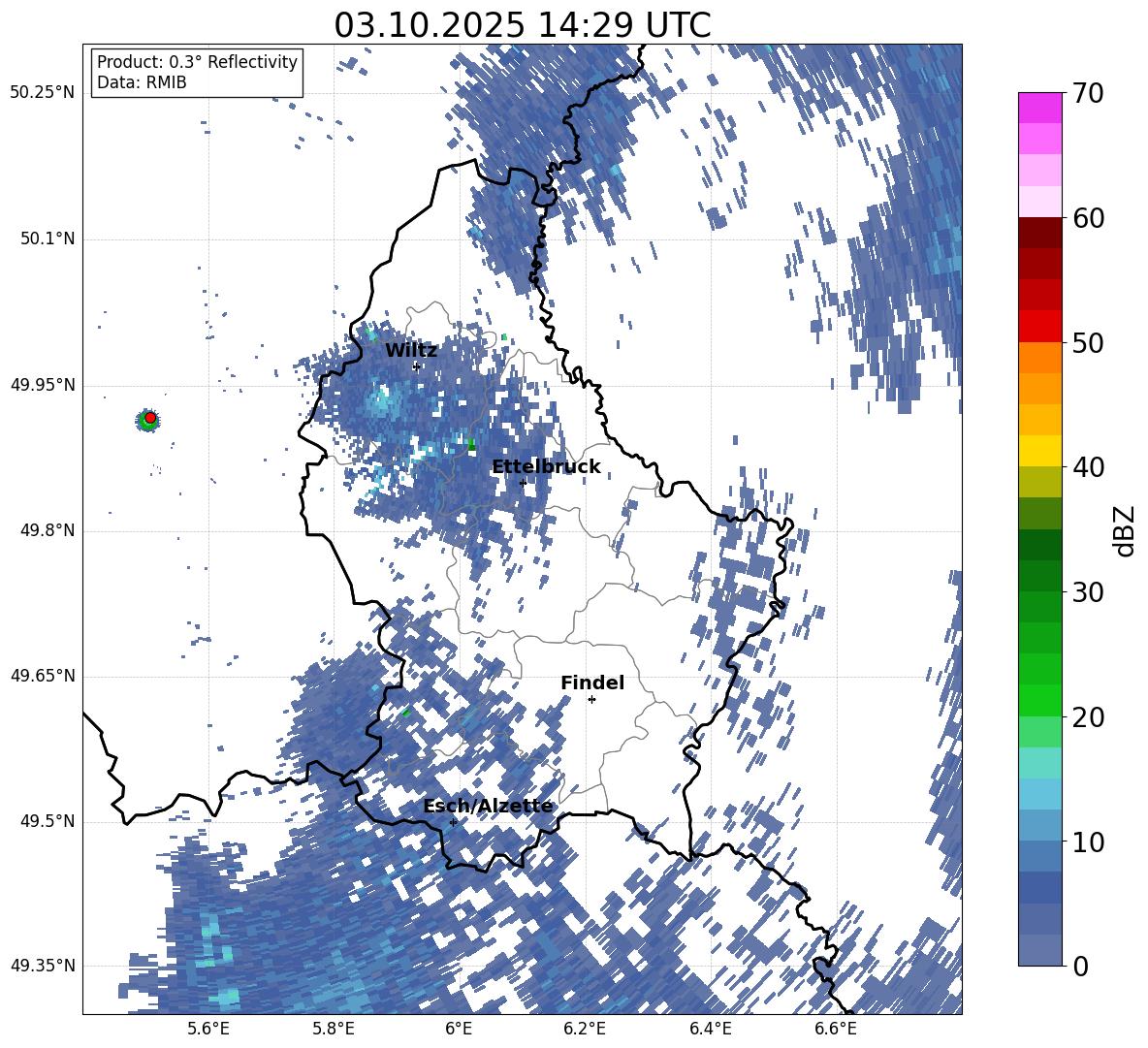This screenshot has height=1048, width=1148.
Task: Click the magenta top colorbar segment
Action: point(1039,108)
